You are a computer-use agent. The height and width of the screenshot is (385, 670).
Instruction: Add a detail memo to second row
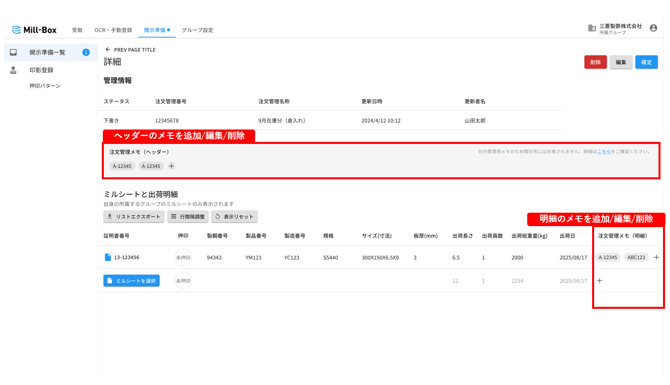(x=599, y=280)
